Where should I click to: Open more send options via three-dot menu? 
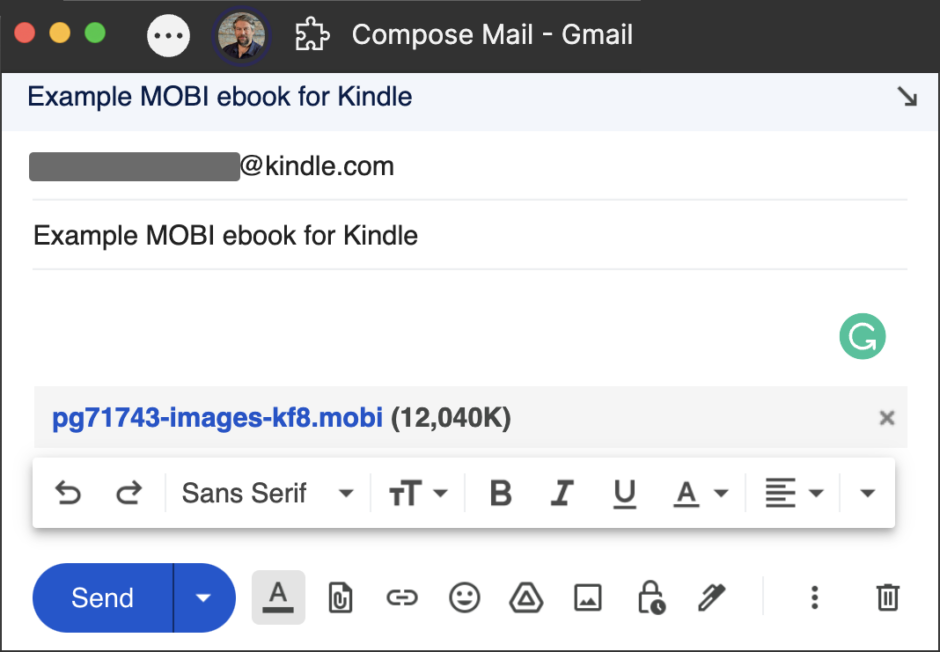click(x=814, y=597)
